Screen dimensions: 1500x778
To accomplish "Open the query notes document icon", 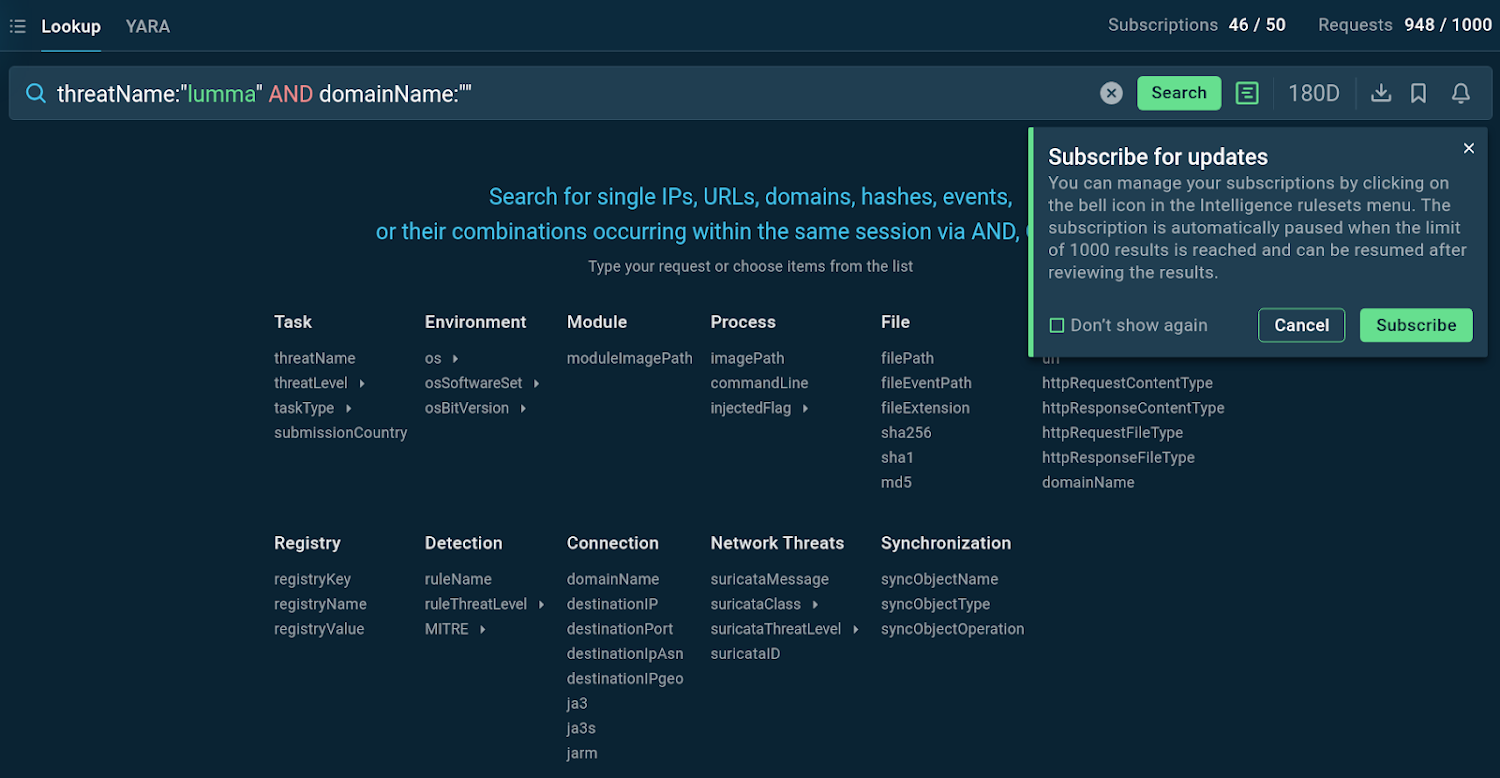I will click(x=1247, y=93).
